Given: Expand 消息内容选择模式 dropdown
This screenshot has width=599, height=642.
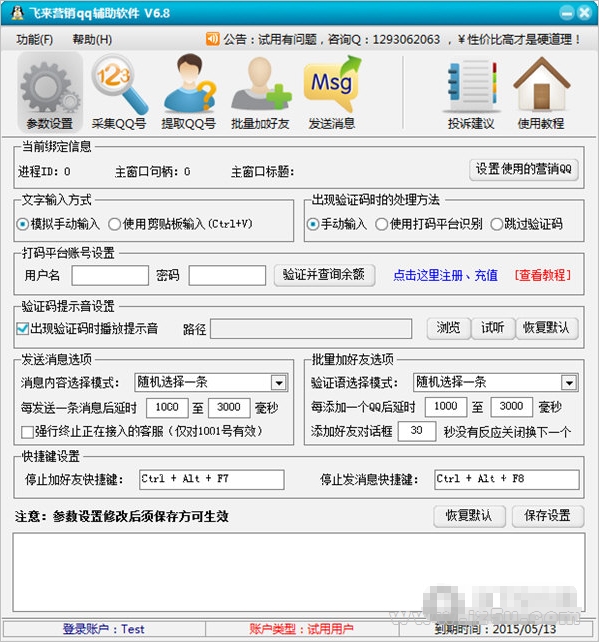Looking at the screenshot, I should [x=279, y=383].
